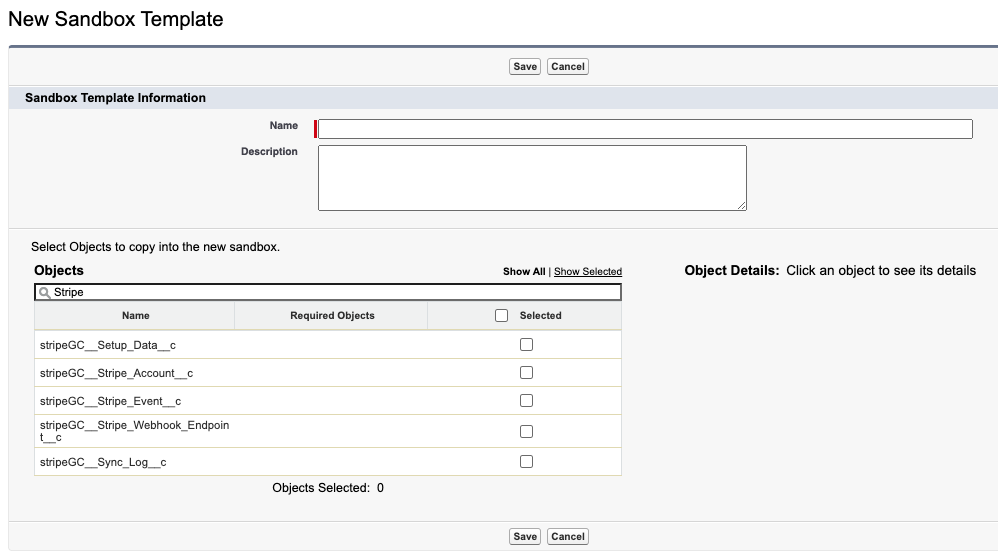Open the Show Selected link
This screenshot has height=559, width=998.
(587, 271)
